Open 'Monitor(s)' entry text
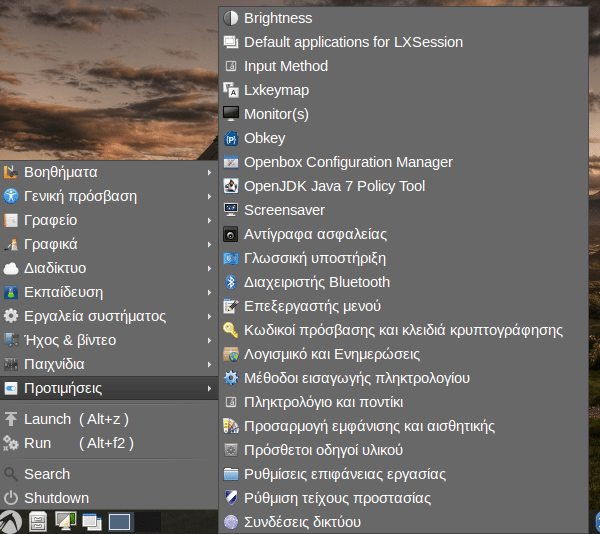 click(x=276, y=114)
